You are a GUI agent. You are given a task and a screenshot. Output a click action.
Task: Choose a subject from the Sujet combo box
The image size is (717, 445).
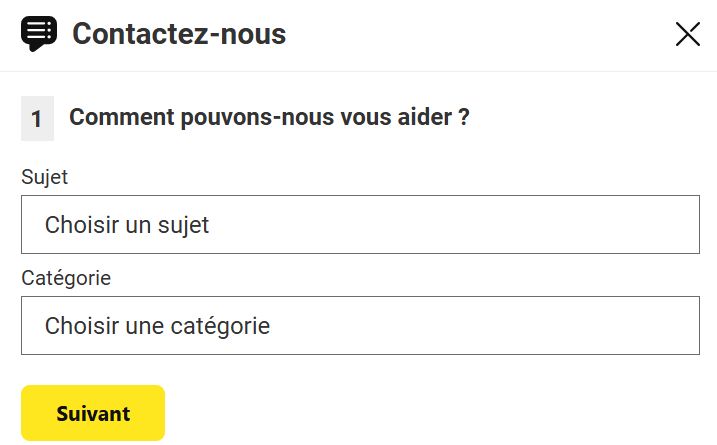360,225
